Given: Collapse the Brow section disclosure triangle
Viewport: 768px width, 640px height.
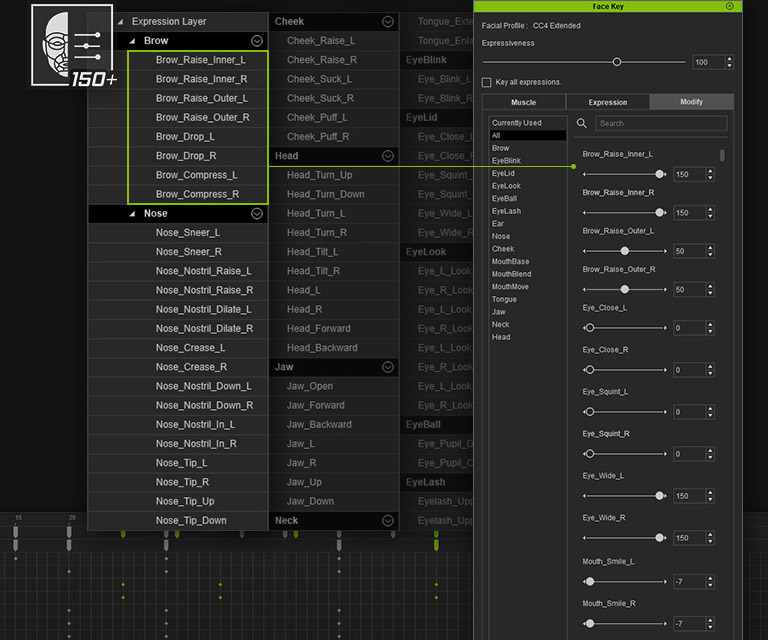Looking at the screenshot, I should (x=133, y=41).
